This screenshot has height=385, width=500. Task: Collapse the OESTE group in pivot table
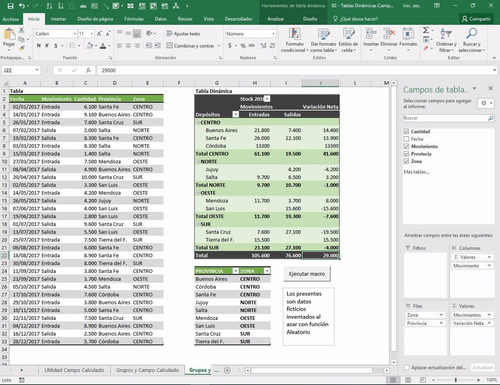[198, 193]
